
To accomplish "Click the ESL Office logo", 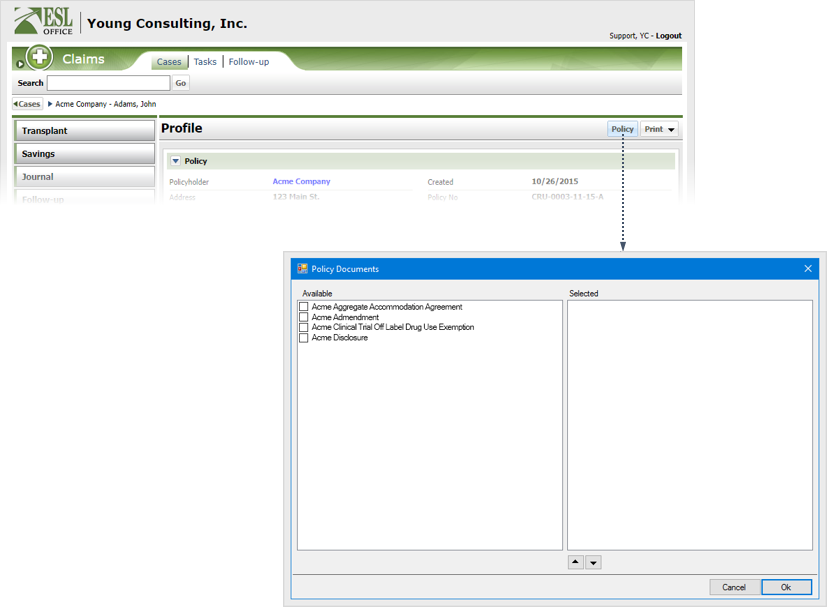I will point(44,20).
